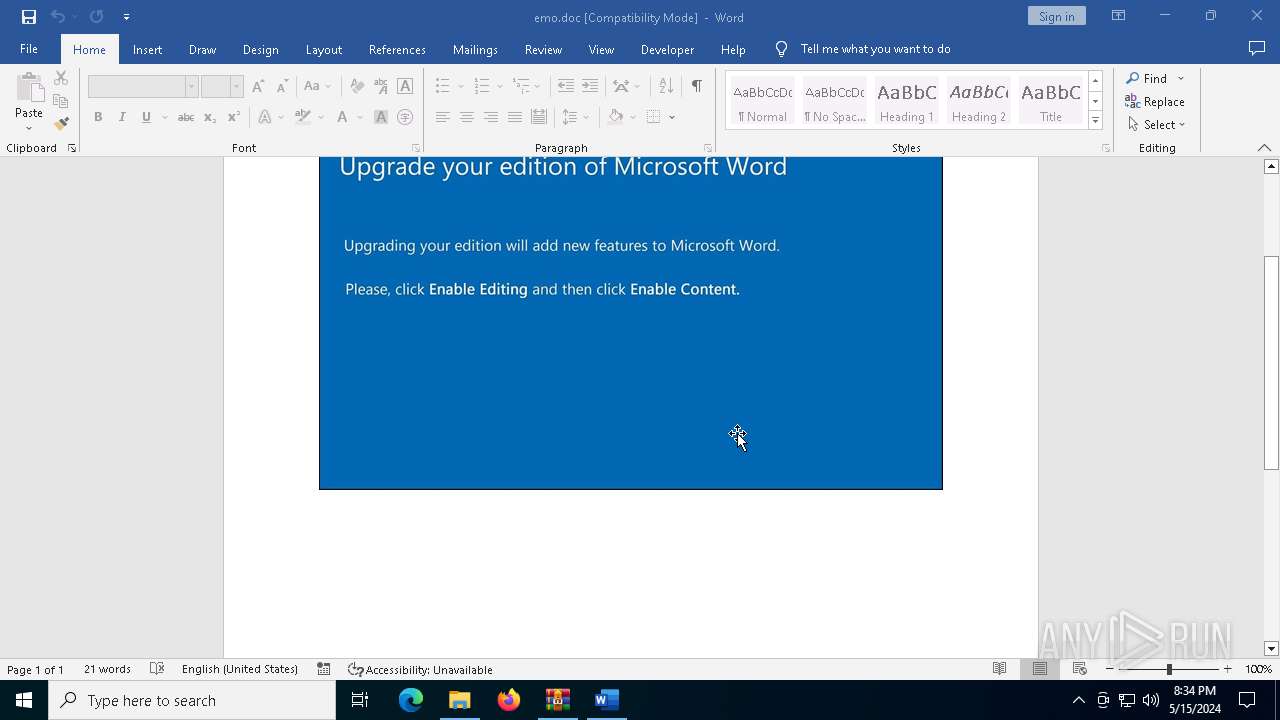1280x720 pixels.
Task: Open the Borders dropdown
Action: coord(672,117)
